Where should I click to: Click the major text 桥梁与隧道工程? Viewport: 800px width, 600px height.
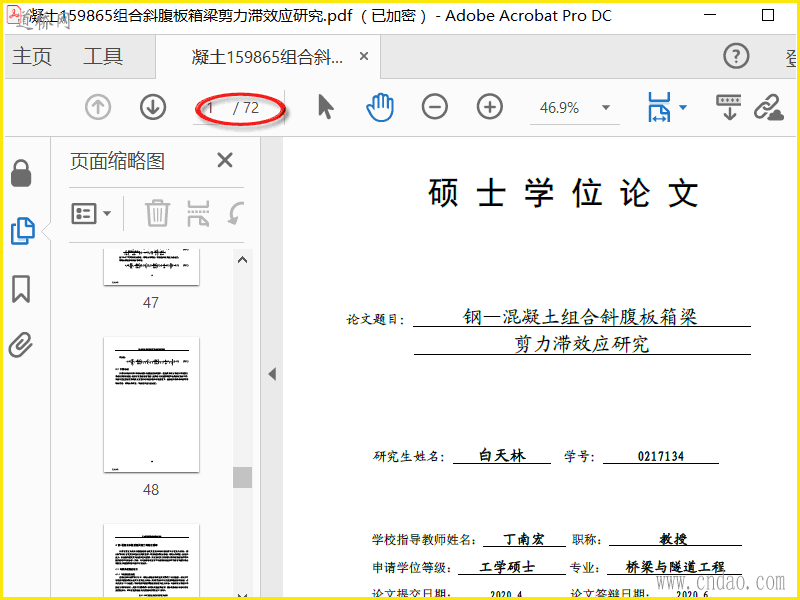[x=676, y=567]
